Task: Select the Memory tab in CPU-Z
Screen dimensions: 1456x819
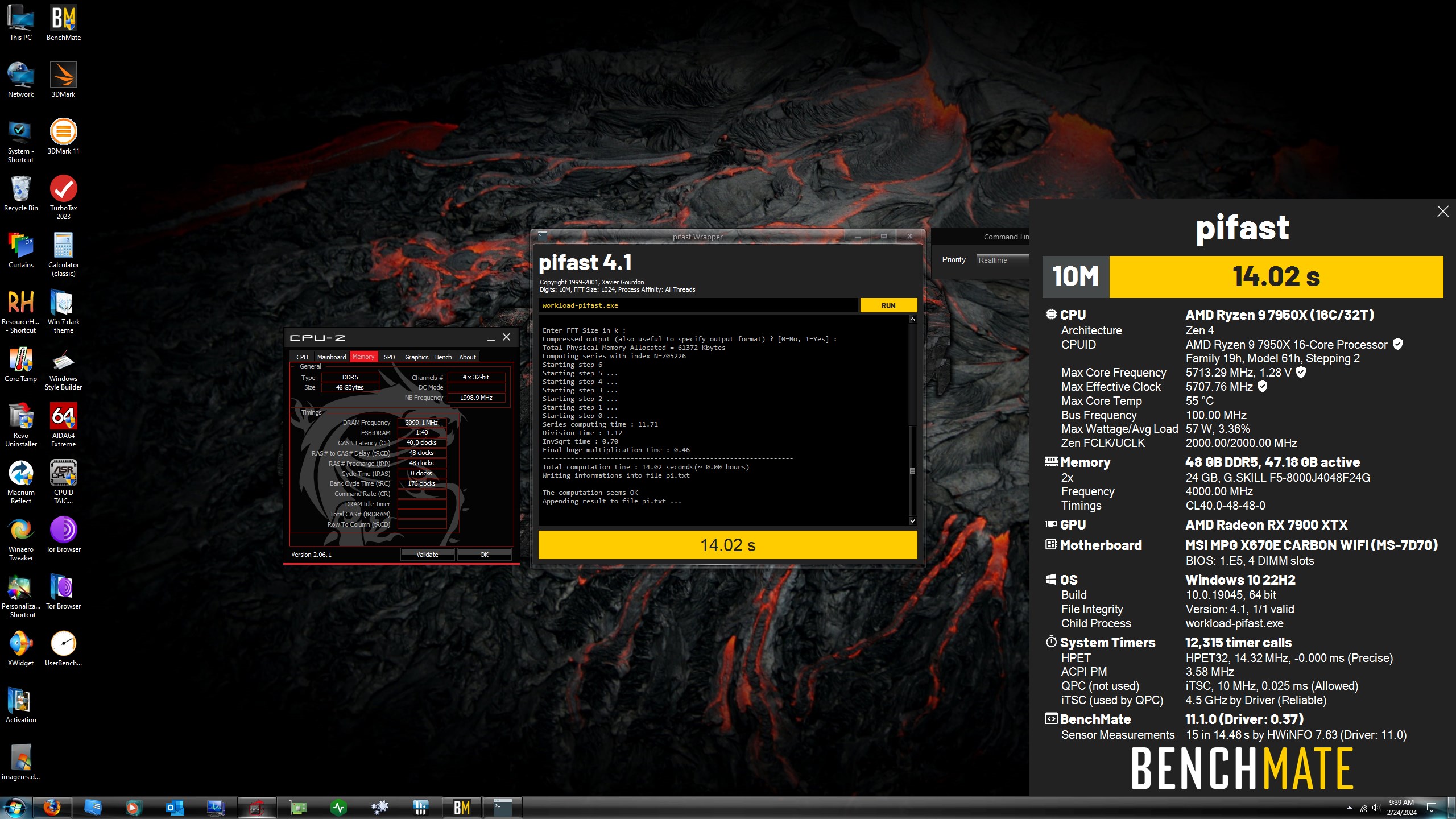Action: point(363,357)
